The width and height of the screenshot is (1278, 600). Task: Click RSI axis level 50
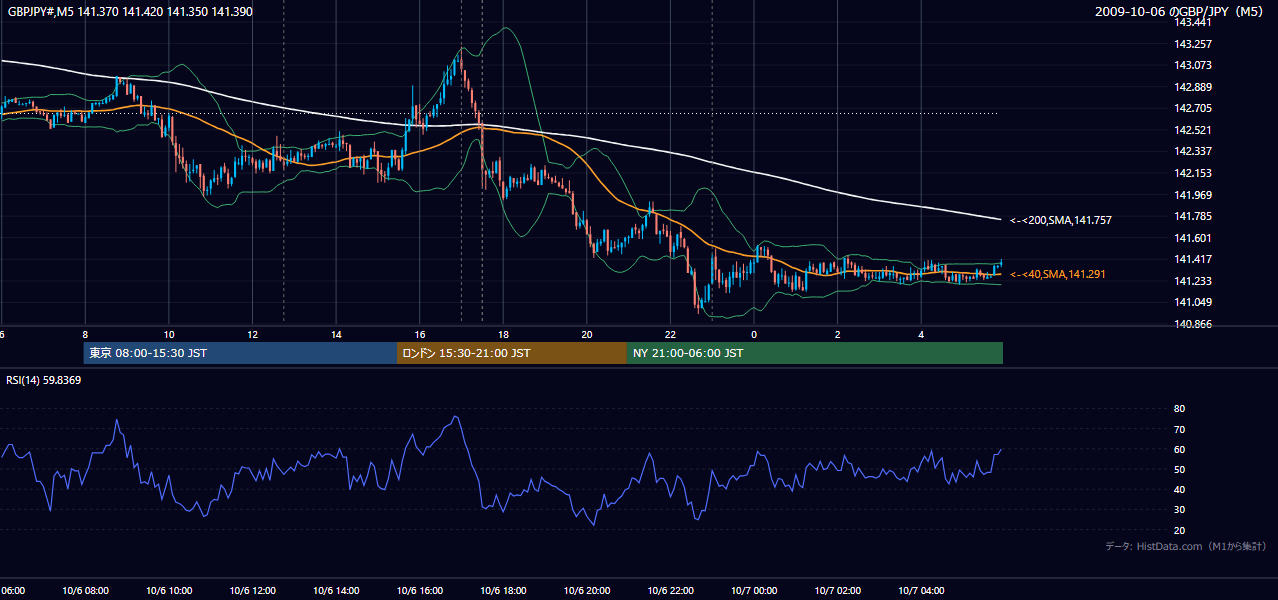(1179, 469)
